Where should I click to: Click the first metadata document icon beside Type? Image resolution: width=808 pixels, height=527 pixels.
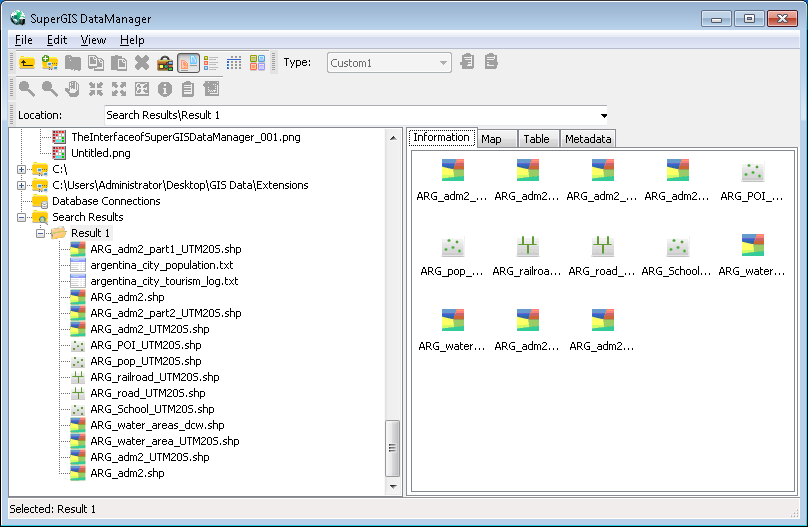pyautogui.click(x=467, y=61)
